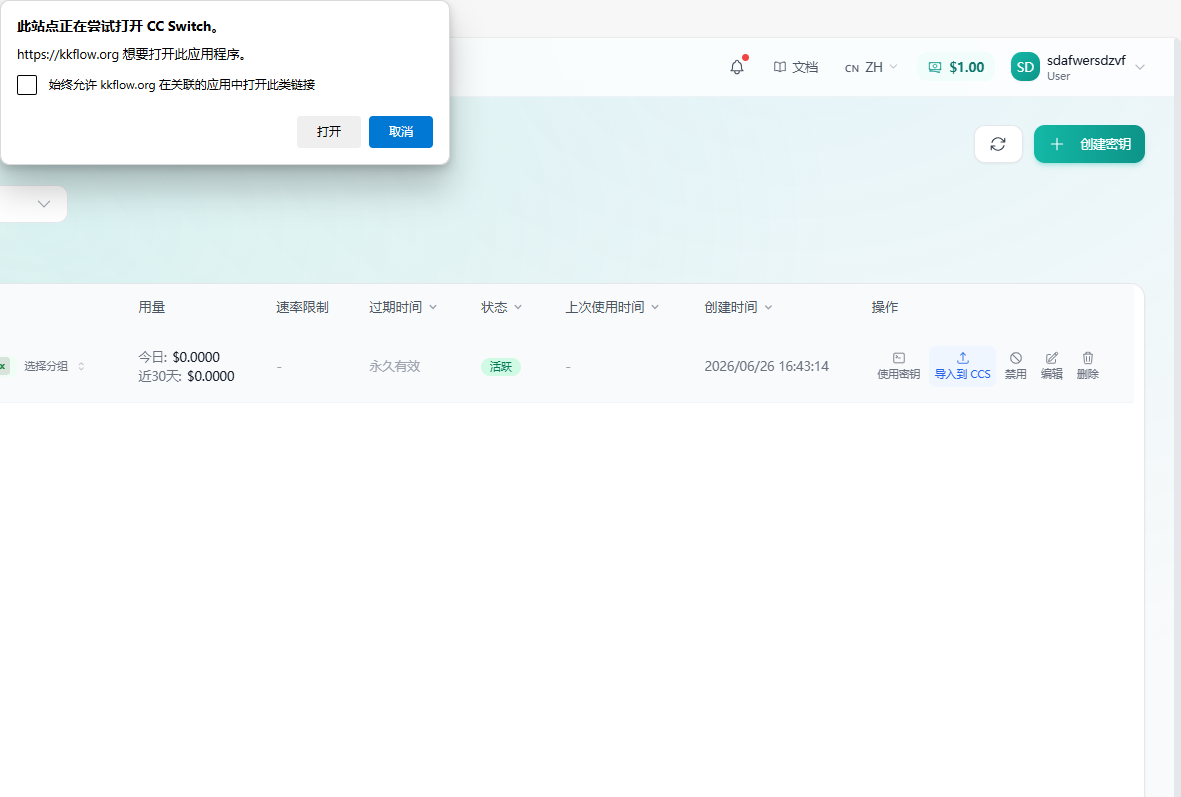This screenshot has width=1181, height=797.
Task: Click the CN flag label beside ZH
Action: click(852, 68)
